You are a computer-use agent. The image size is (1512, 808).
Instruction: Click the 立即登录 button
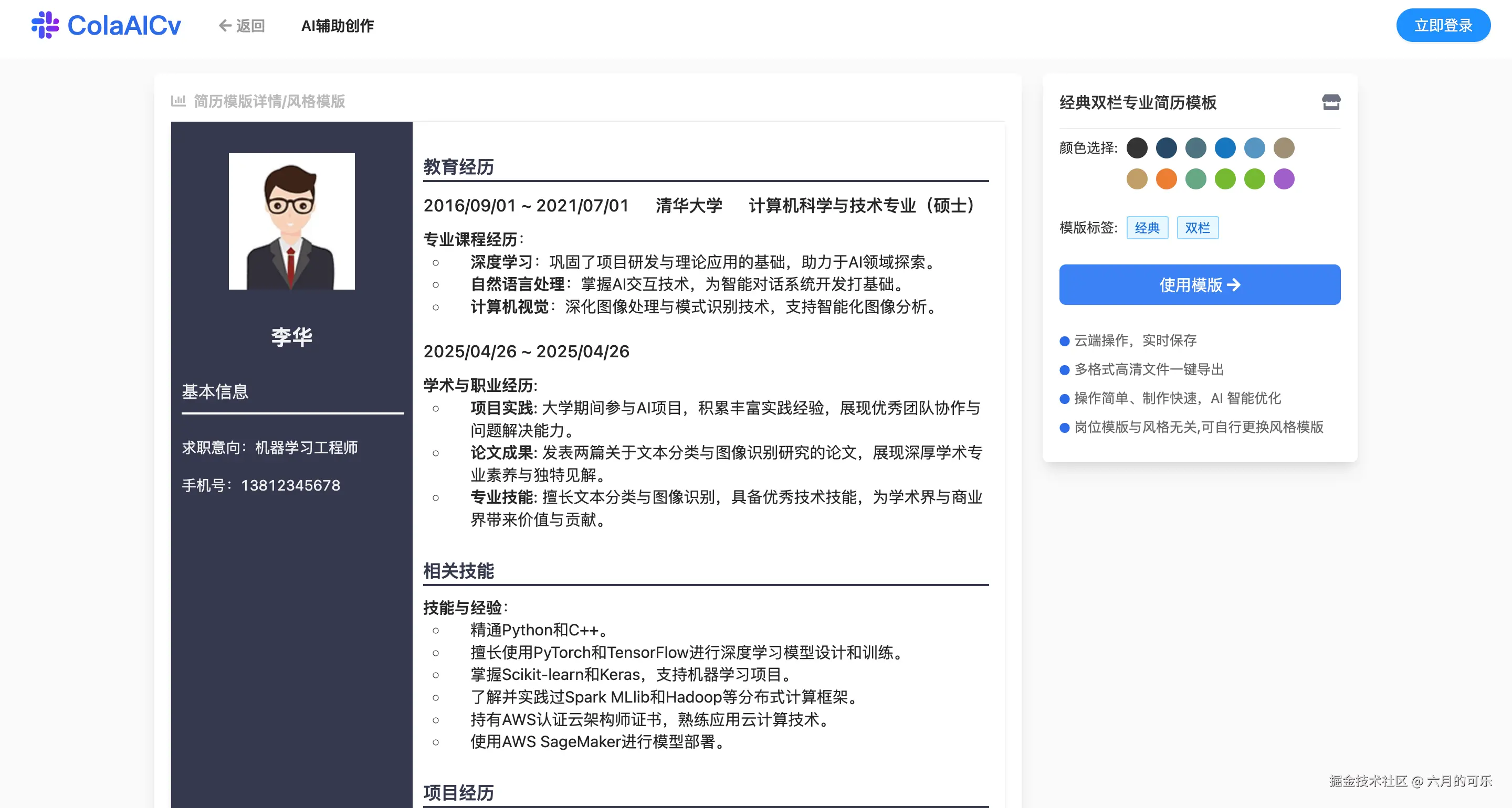click(1443, 25)
